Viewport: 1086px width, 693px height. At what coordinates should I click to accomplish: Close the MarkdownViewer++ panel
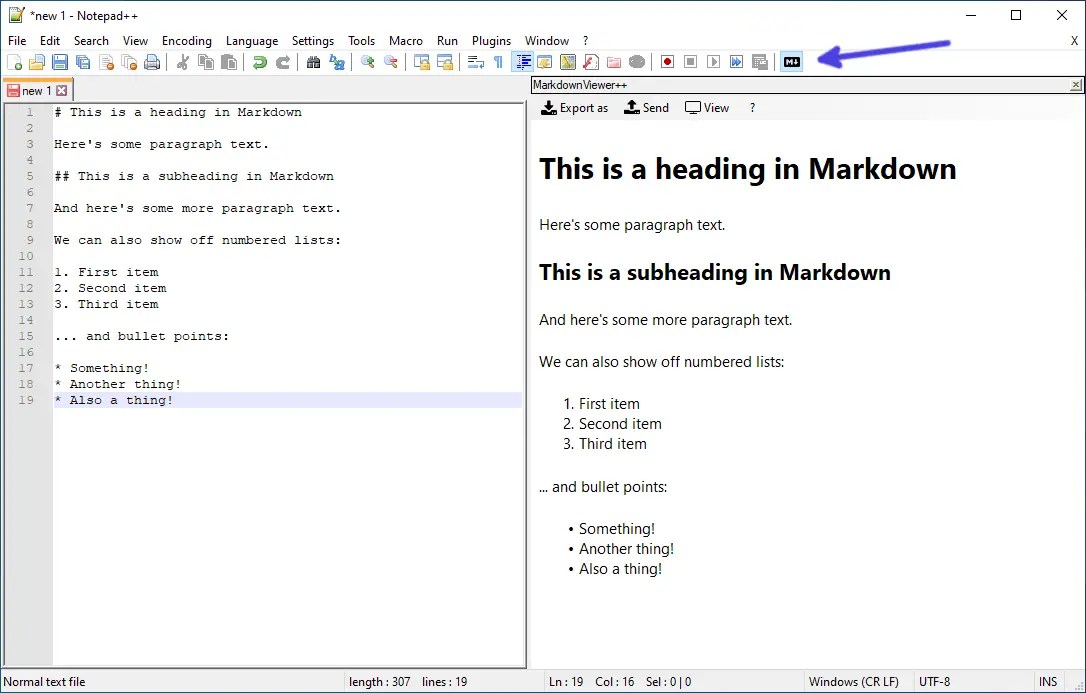coord(1078,83)
